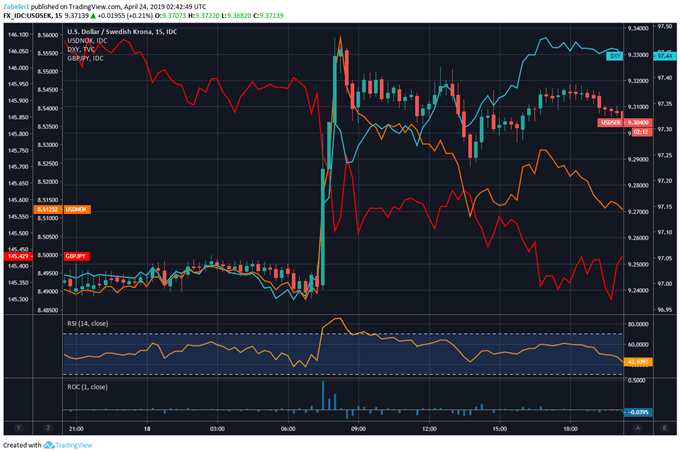The width and height of the screenshot is (680, 454).
Task: Click the 09:00 time axis label
Action: 358,429
